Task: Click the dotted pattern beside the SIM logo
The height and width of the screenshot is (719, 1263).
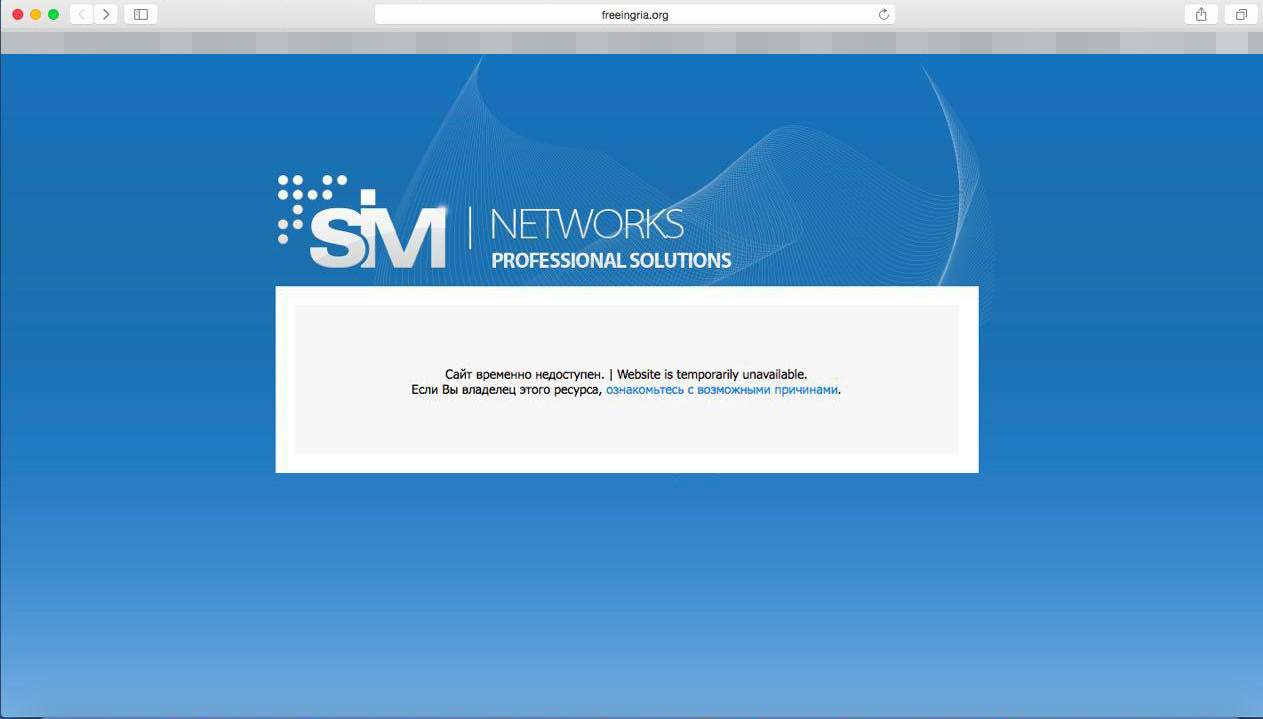Action: pyautogui.click(x=300, y=200)
